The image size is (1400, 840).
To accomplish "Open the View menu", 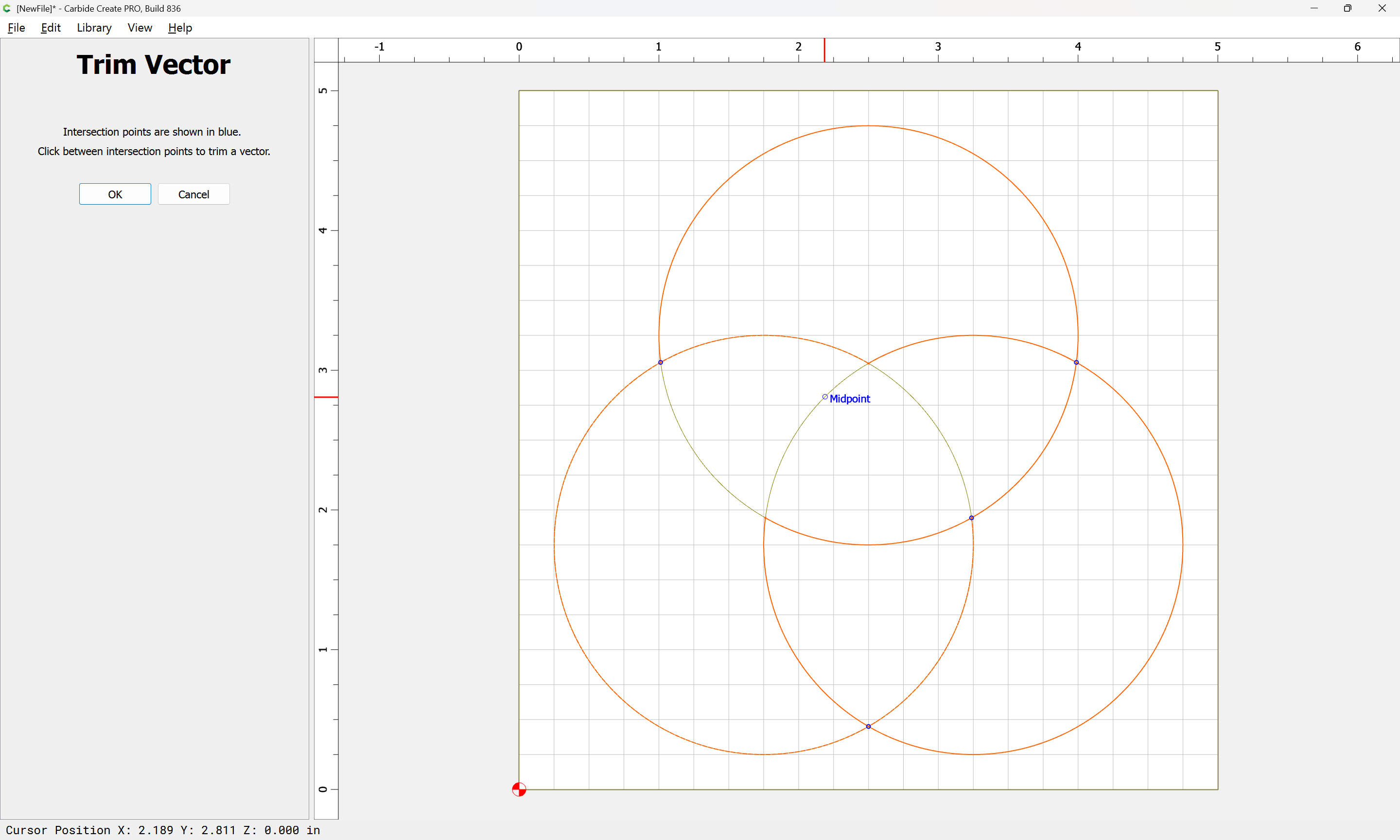I will [x=139, y=28].
